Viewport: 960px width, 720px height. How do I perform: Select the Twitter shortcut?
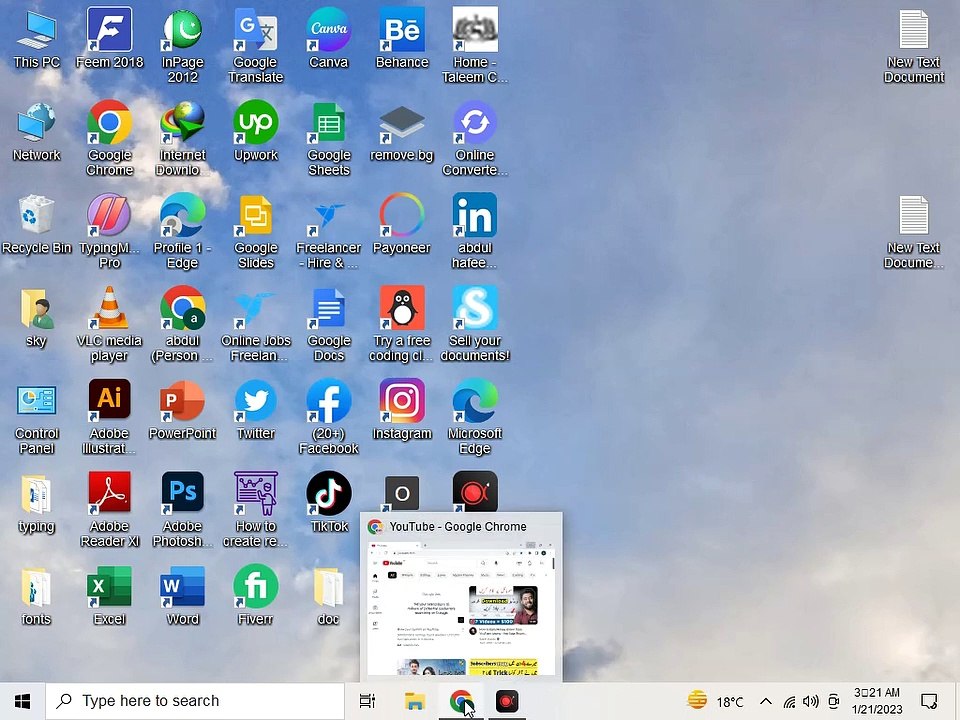click(255, 411)
